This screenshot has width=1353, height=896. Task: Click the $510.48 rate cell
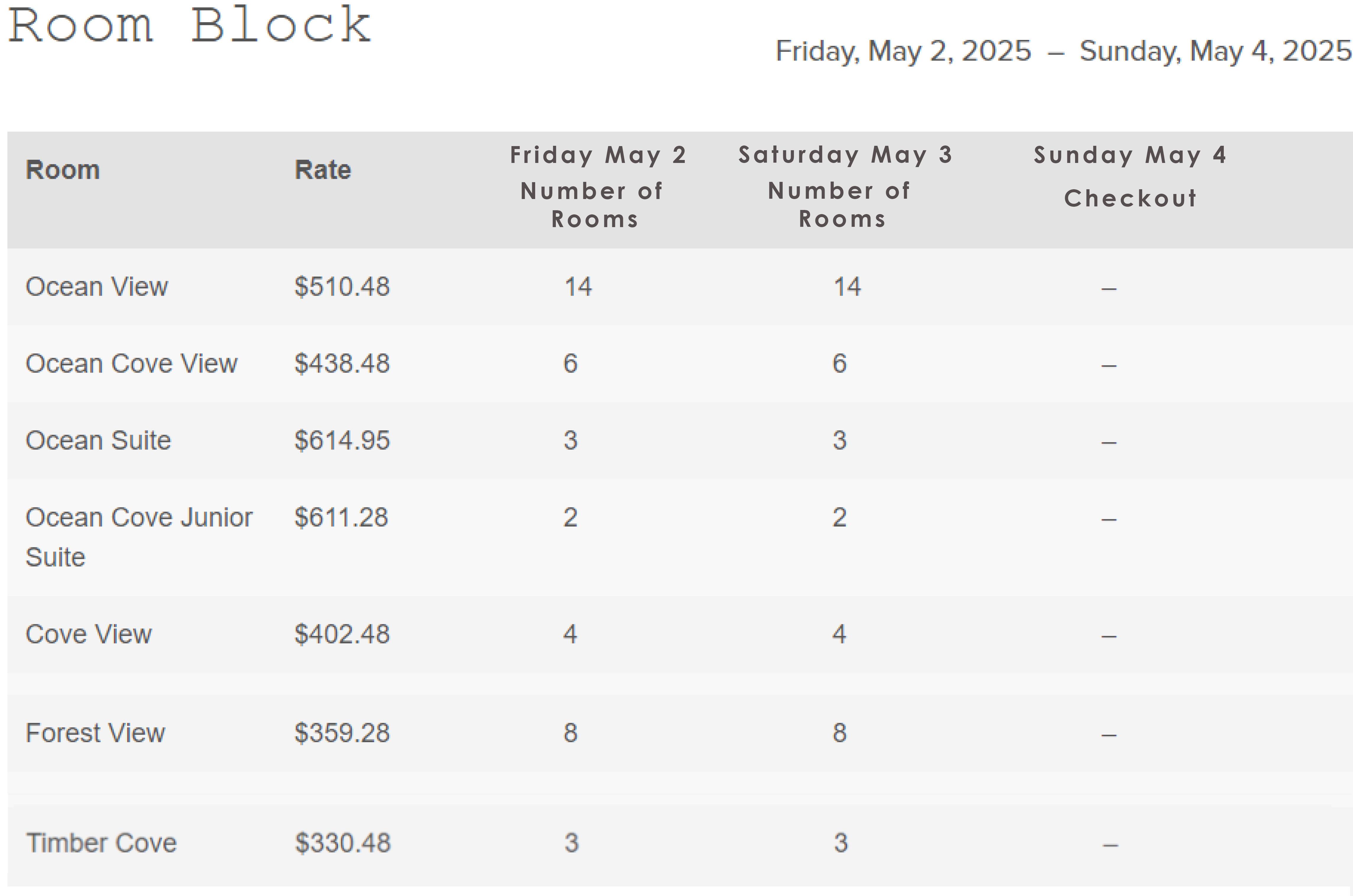(342, 287)
